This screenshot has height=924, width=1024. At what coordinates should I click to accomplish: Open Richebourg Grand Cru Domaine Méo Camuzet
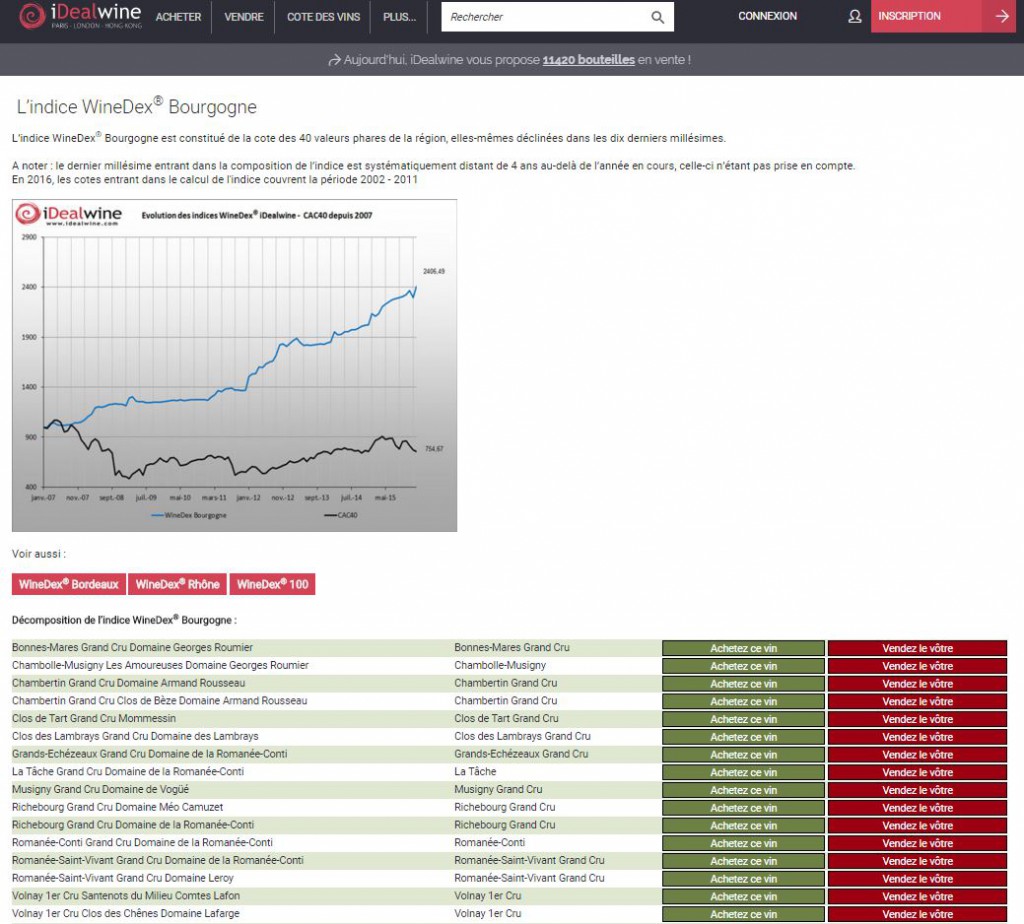click(x=118, y=806)
